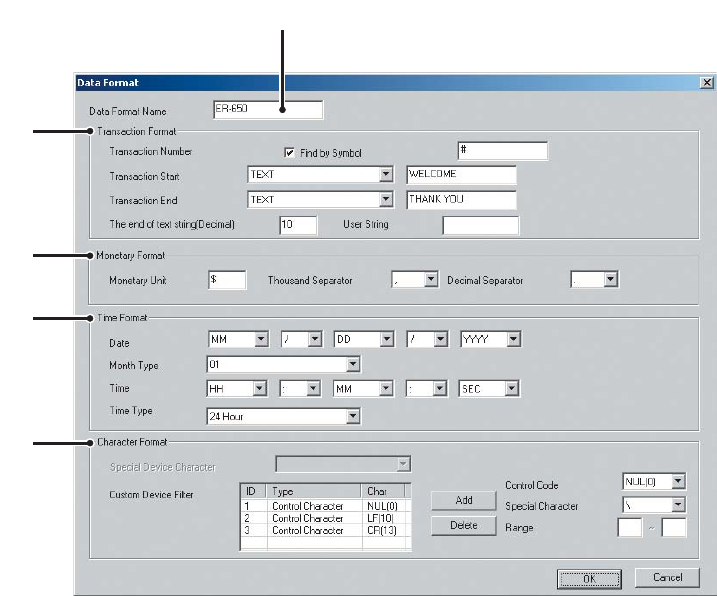Open the Transaction Start type dropdown
Screen dimensions: 717x596
[320, 174]
